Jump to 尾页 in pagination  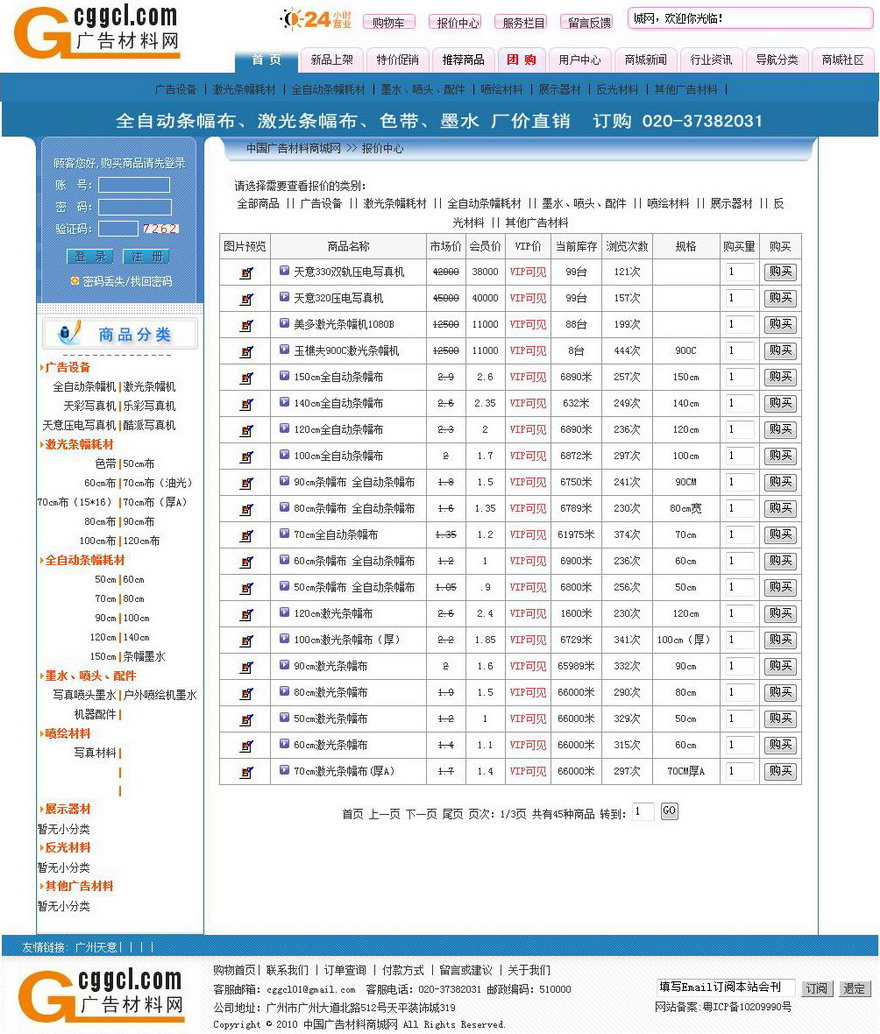(452, 814)
